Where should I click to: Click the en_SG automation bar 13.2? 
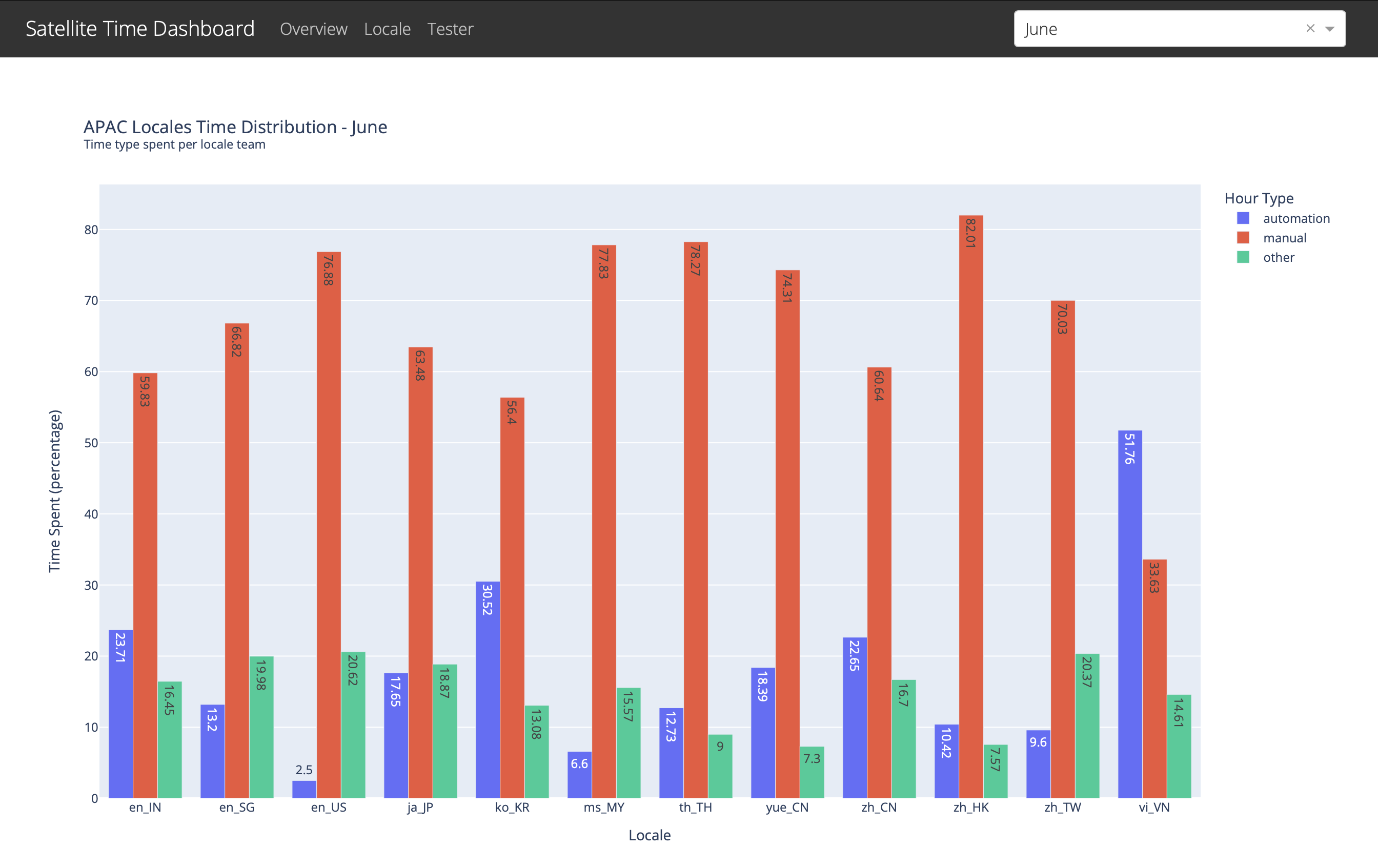pyautogui.click(x=212, y=751)
